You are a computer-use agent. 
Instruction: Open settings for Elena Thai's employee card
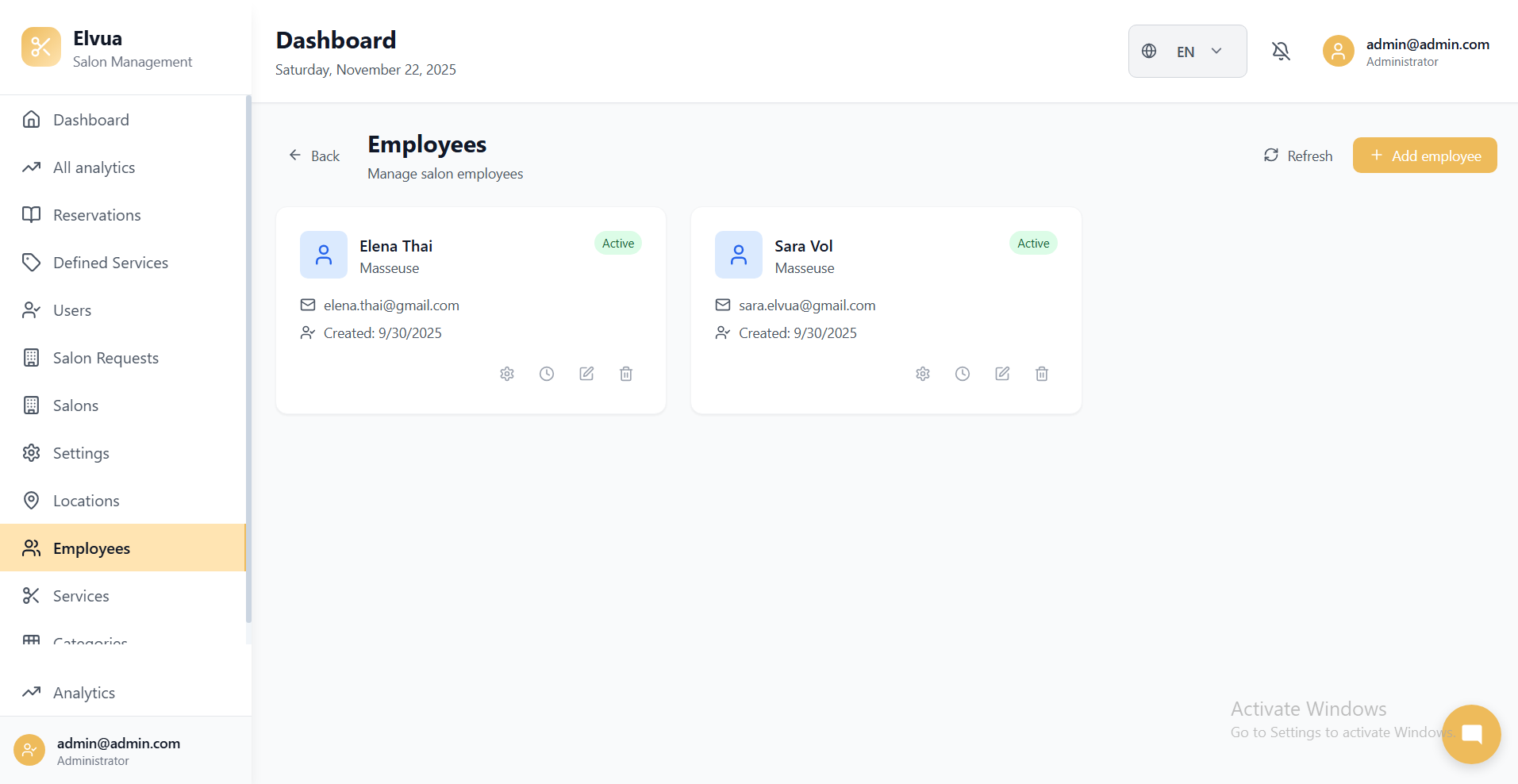[507, 373]
